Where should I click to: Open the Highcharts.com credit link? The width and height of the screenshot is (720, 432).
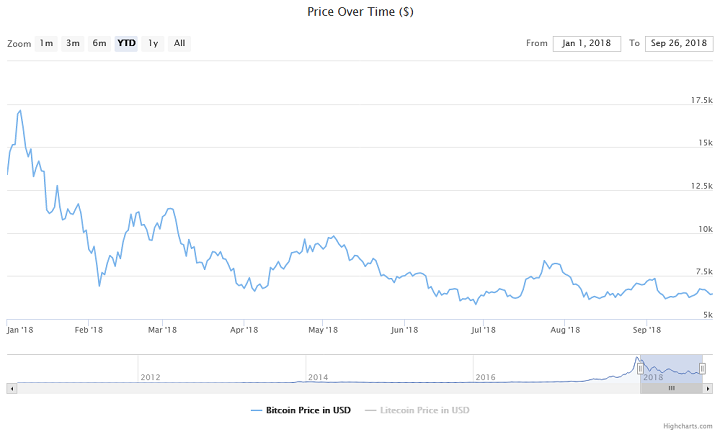688,426
